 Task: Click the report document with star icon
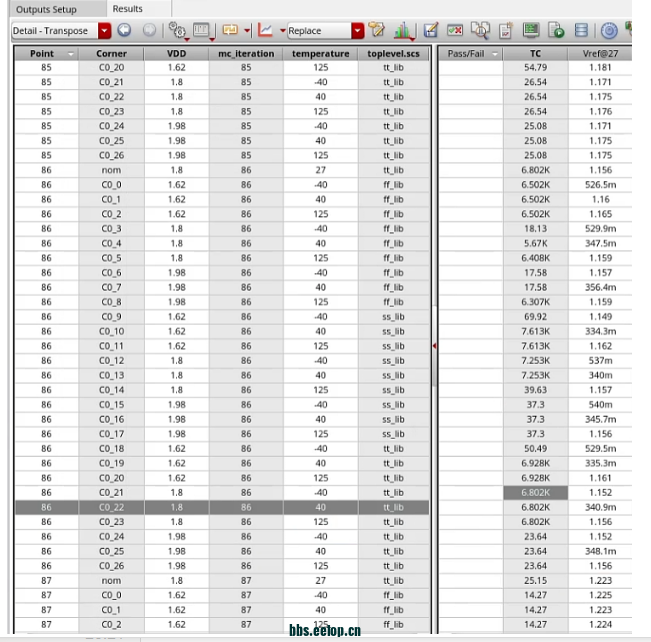tap(506, 30)
